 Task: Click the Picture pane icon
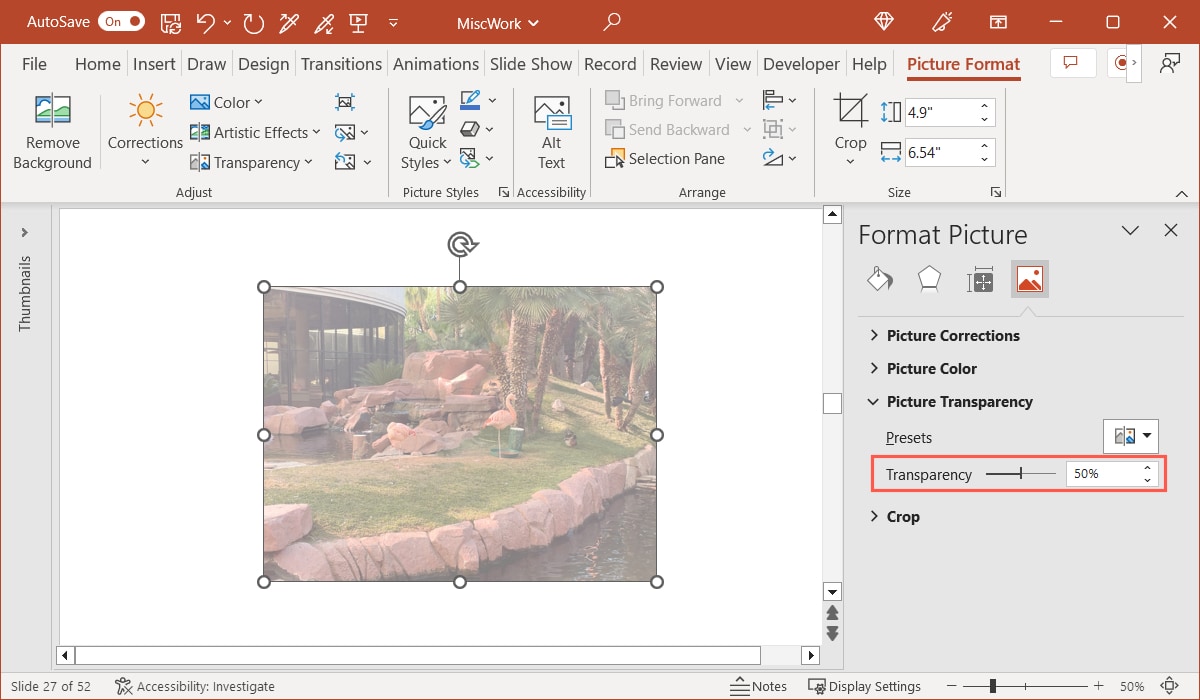point(1030,279)
